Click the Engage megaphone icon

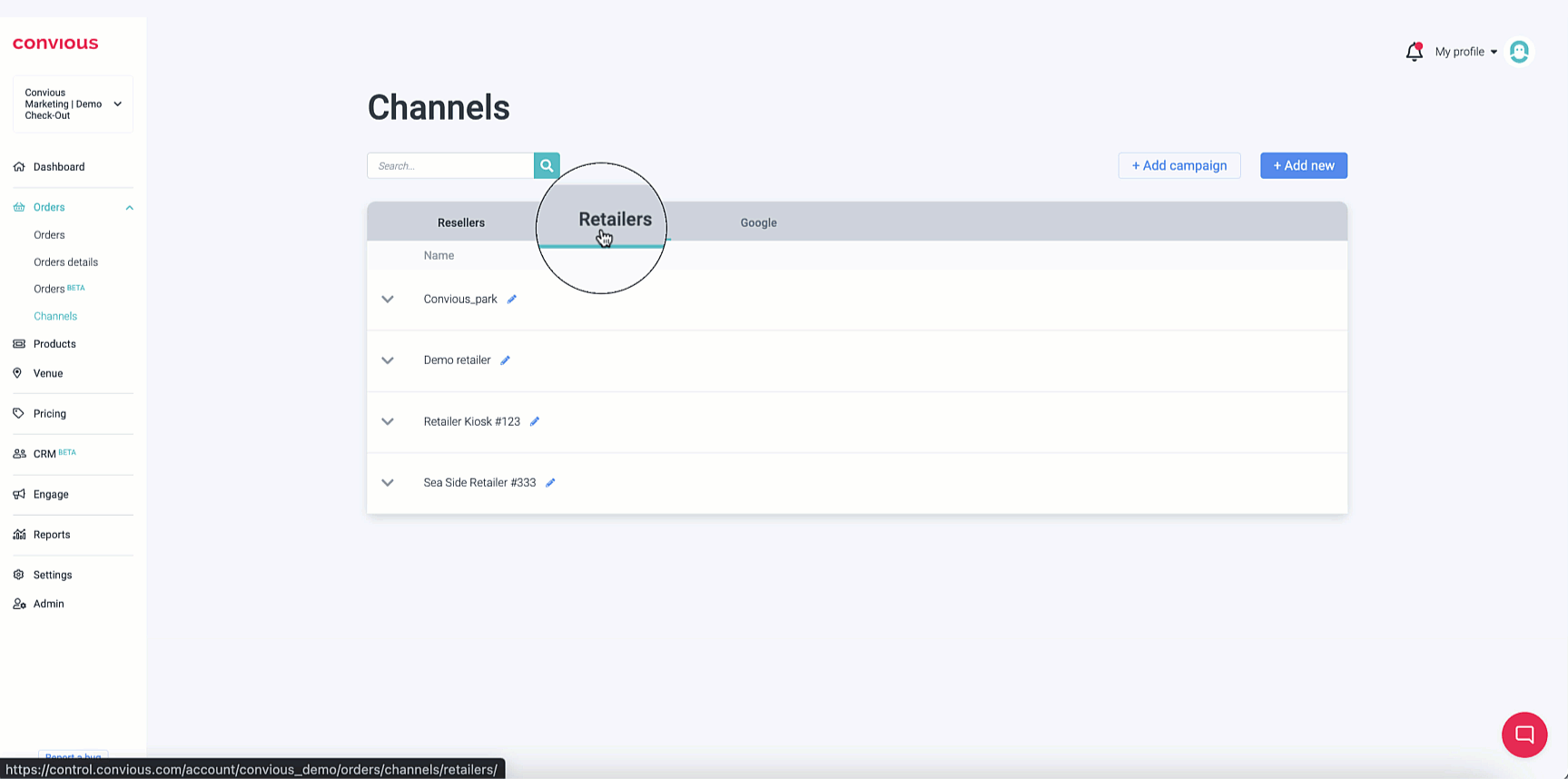pos(19,494)
